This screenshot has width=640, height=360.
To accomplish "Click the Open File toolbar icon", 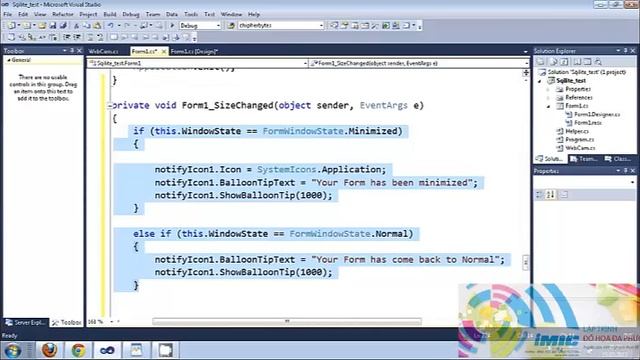I will point(42,25).
